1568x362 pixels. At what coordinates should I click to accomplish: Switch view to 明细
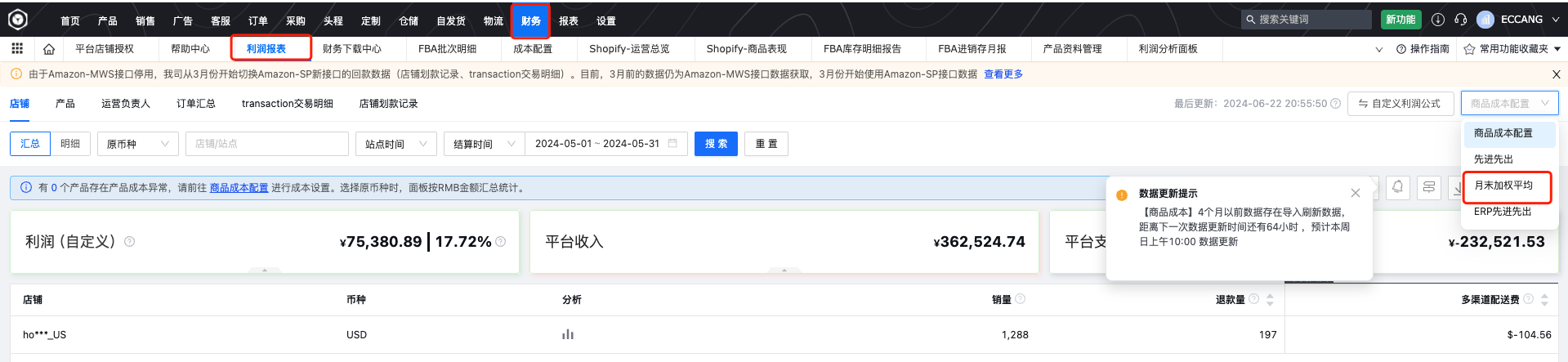pos(70,144)
